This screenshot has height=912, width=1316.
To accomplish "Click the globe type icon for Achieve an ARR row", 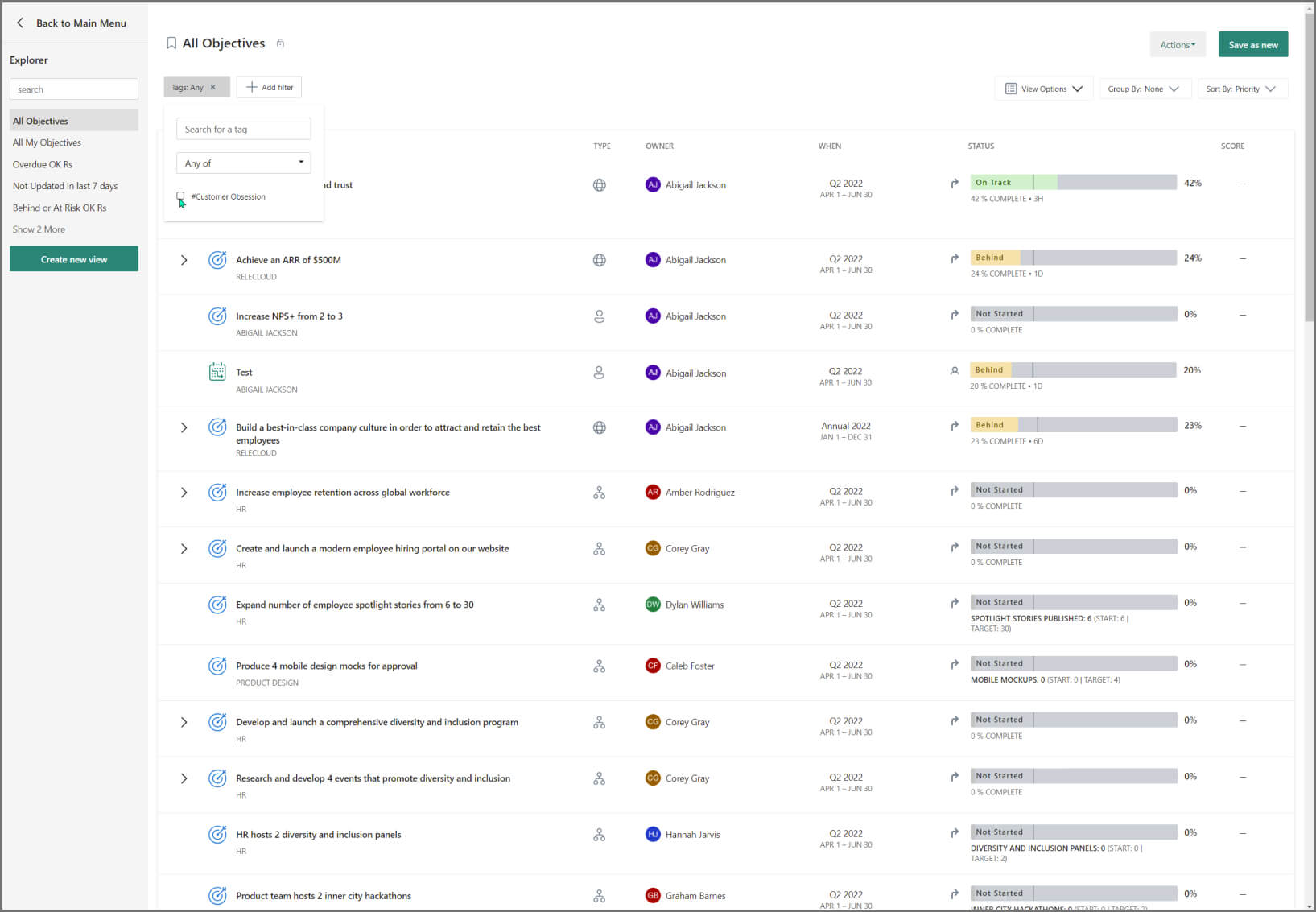I will [x=600, y=260].
